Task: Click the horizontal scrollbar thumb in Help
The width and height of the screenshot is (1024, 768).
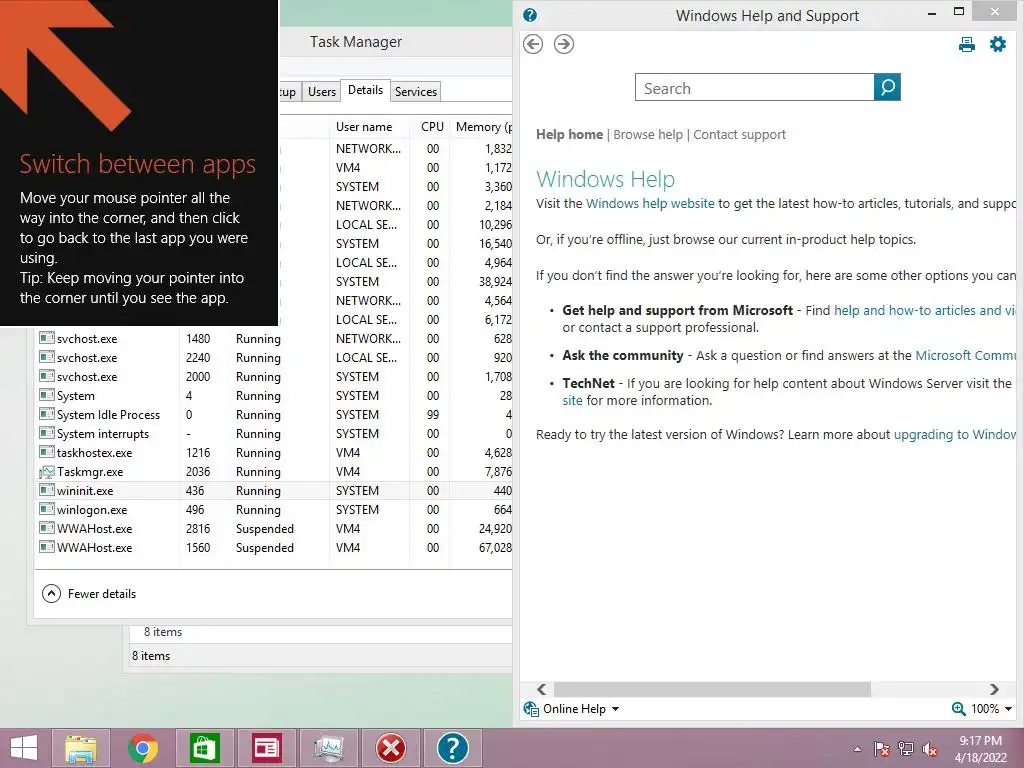Action: [x=712, y=690]
